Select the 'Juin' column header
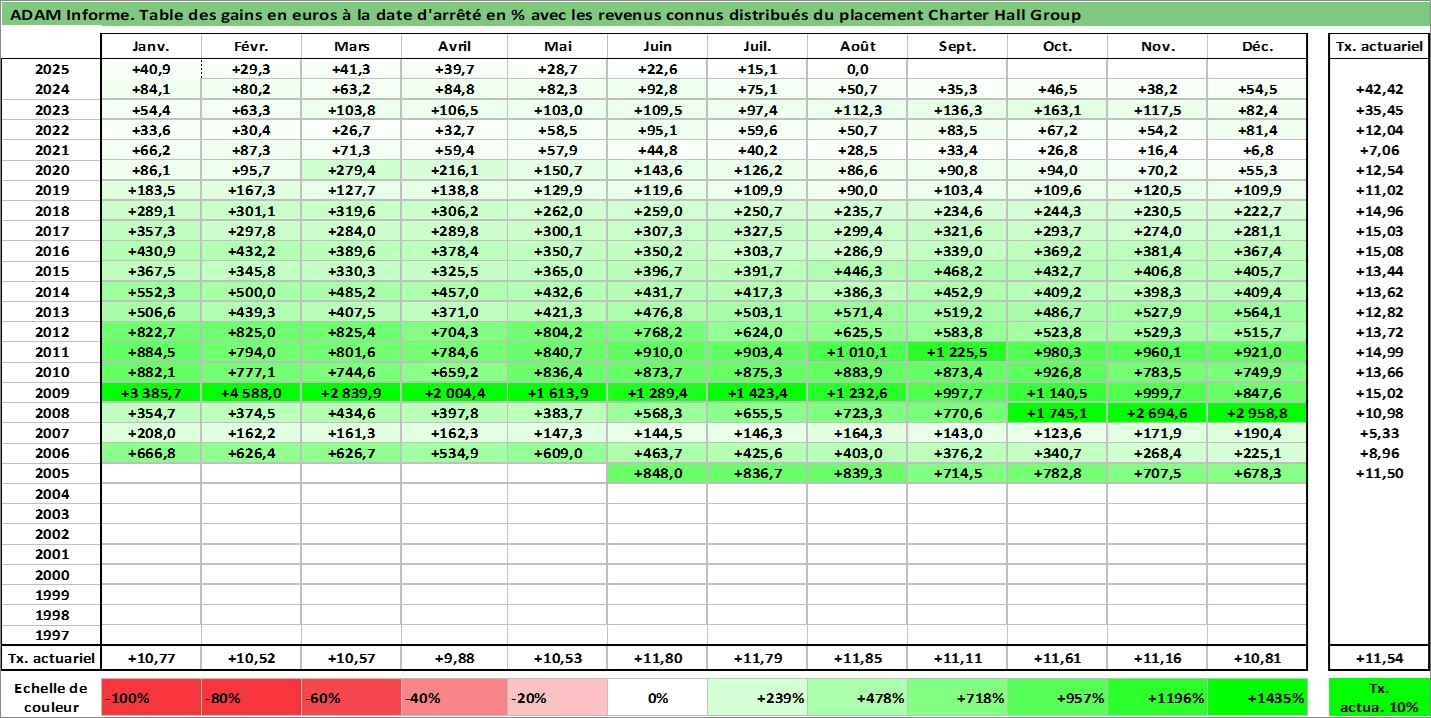Screen dimensions: 1431x718 (657, 47)
